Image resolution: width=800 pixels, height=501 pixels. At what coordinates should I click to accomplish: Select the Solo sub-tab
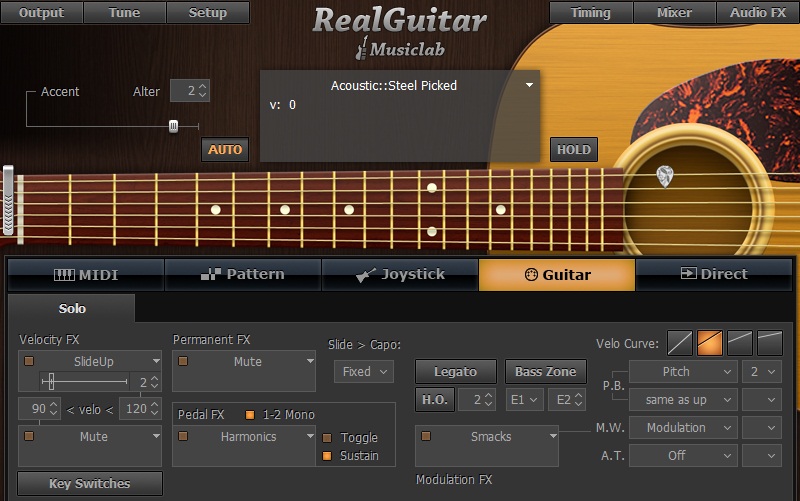click(72, 308)
